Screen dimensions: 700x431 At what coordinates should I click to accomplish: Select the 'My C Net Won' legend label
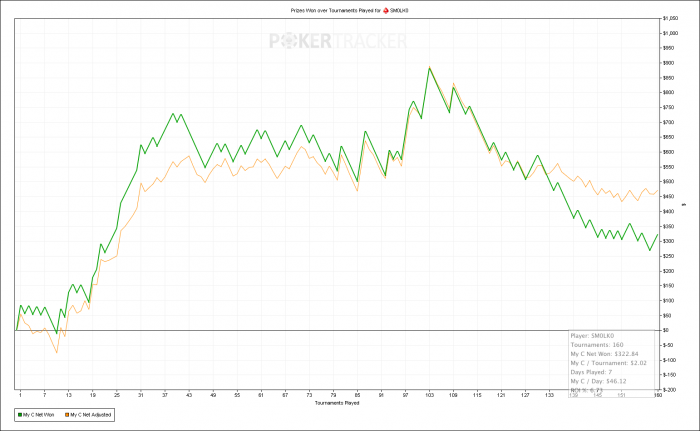tap(38, 415)
